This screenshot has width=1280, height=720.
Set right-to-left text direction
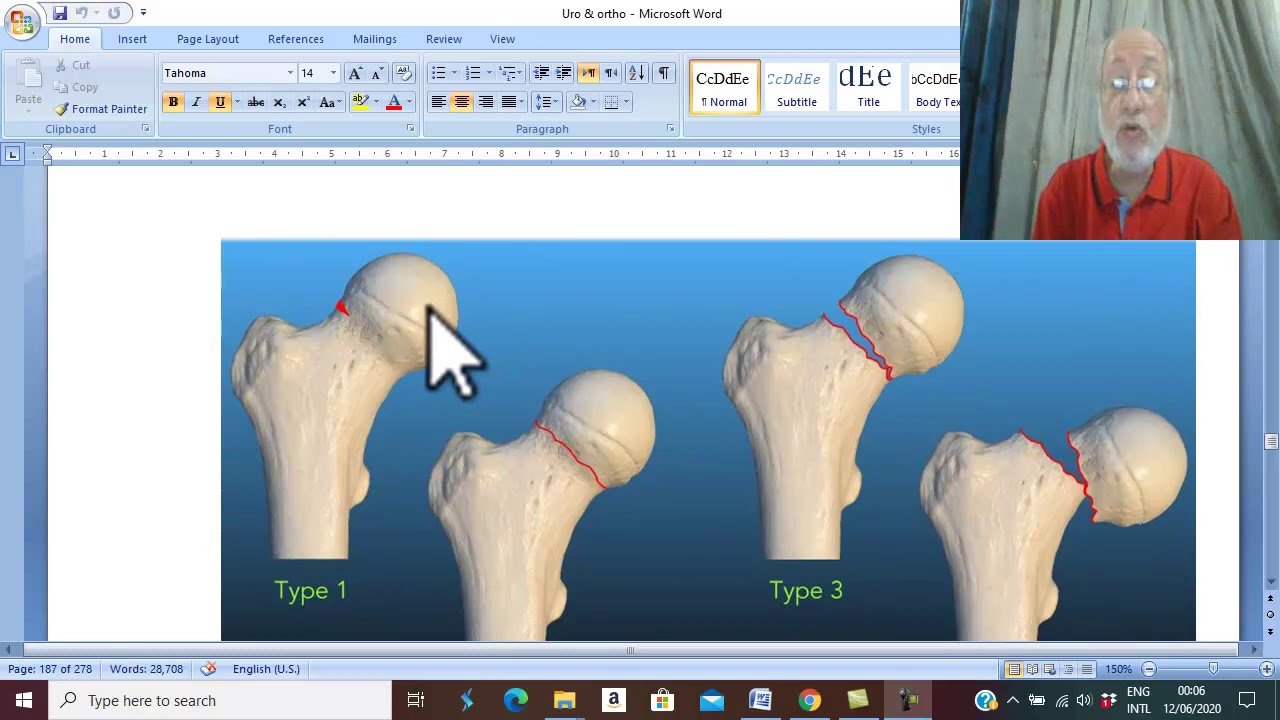coord(611,73)
